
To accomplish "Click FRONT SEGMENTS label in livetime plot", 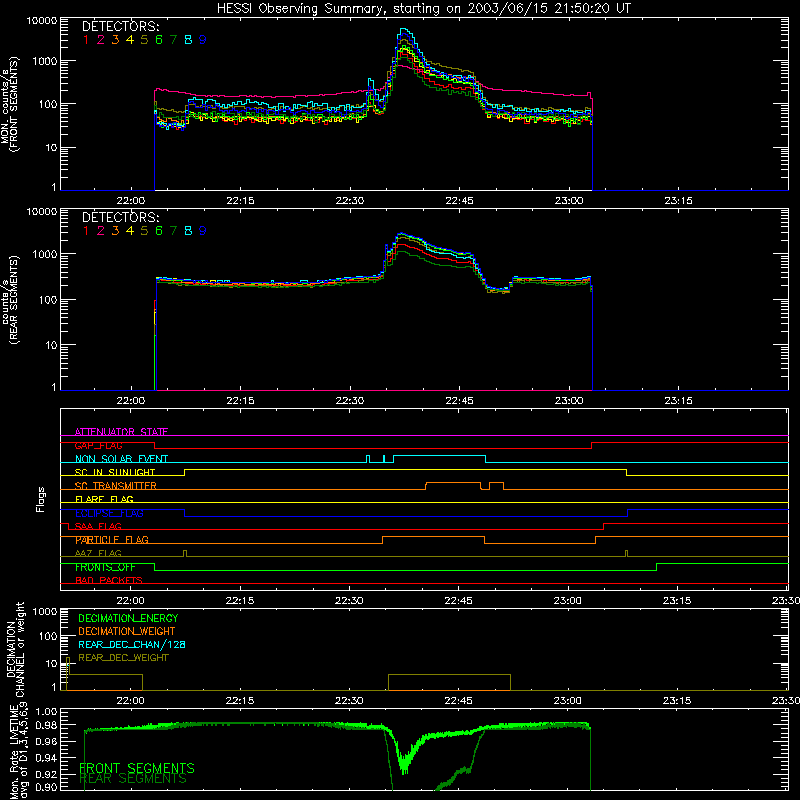I will [137, 768].
